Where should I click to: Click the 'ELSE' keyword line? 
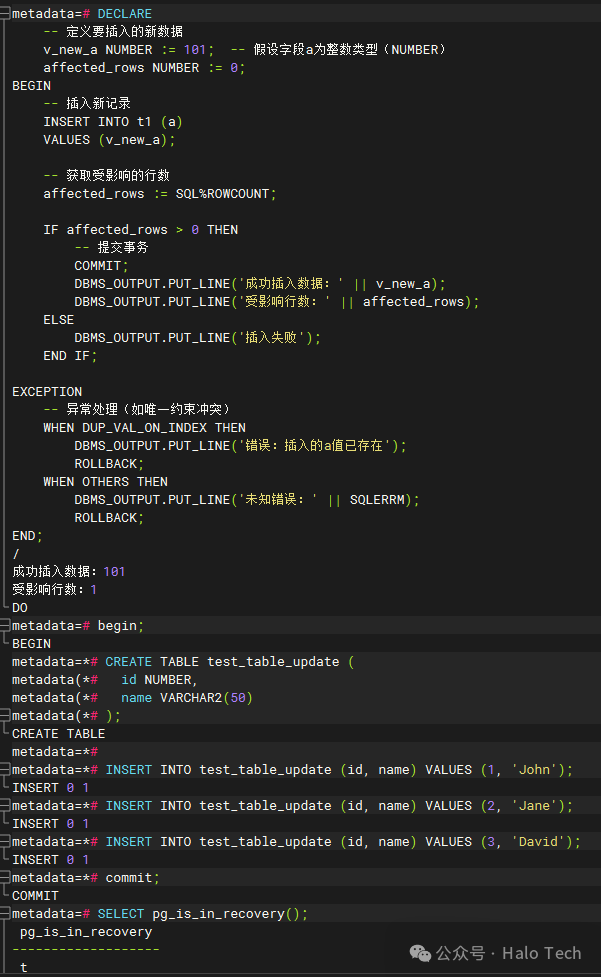point(59,320)
